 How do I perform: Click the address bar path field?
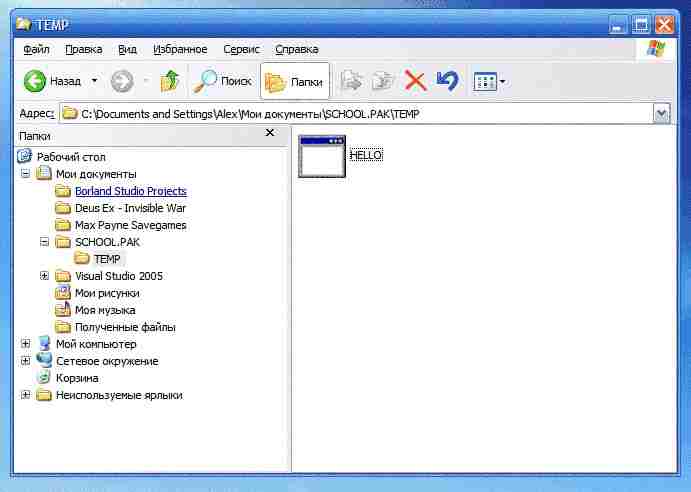[356, 114]
